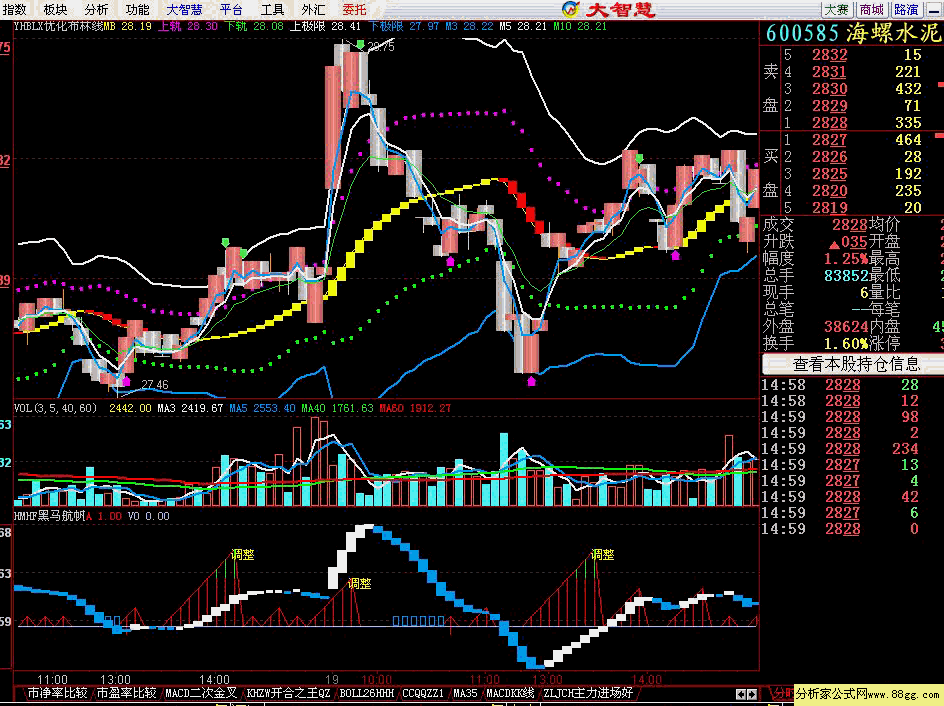944x706 pixels.
Task: Select the MACDKK线 indicator tab
Action: pyautogui.click(x=510, y=693)
